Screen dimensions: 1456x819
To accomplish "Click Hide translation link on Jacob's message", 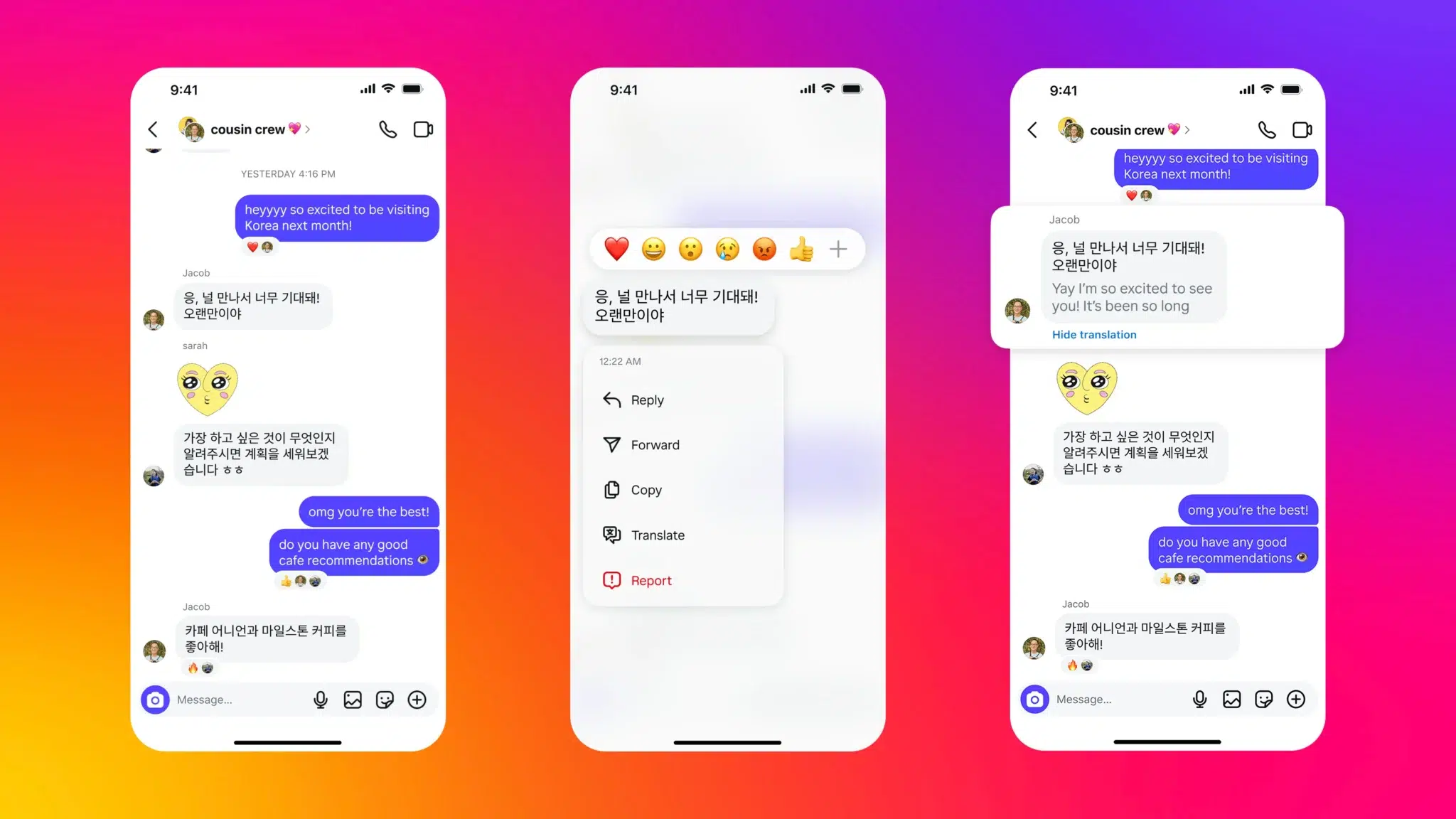I will click(x=1093, y=334).
